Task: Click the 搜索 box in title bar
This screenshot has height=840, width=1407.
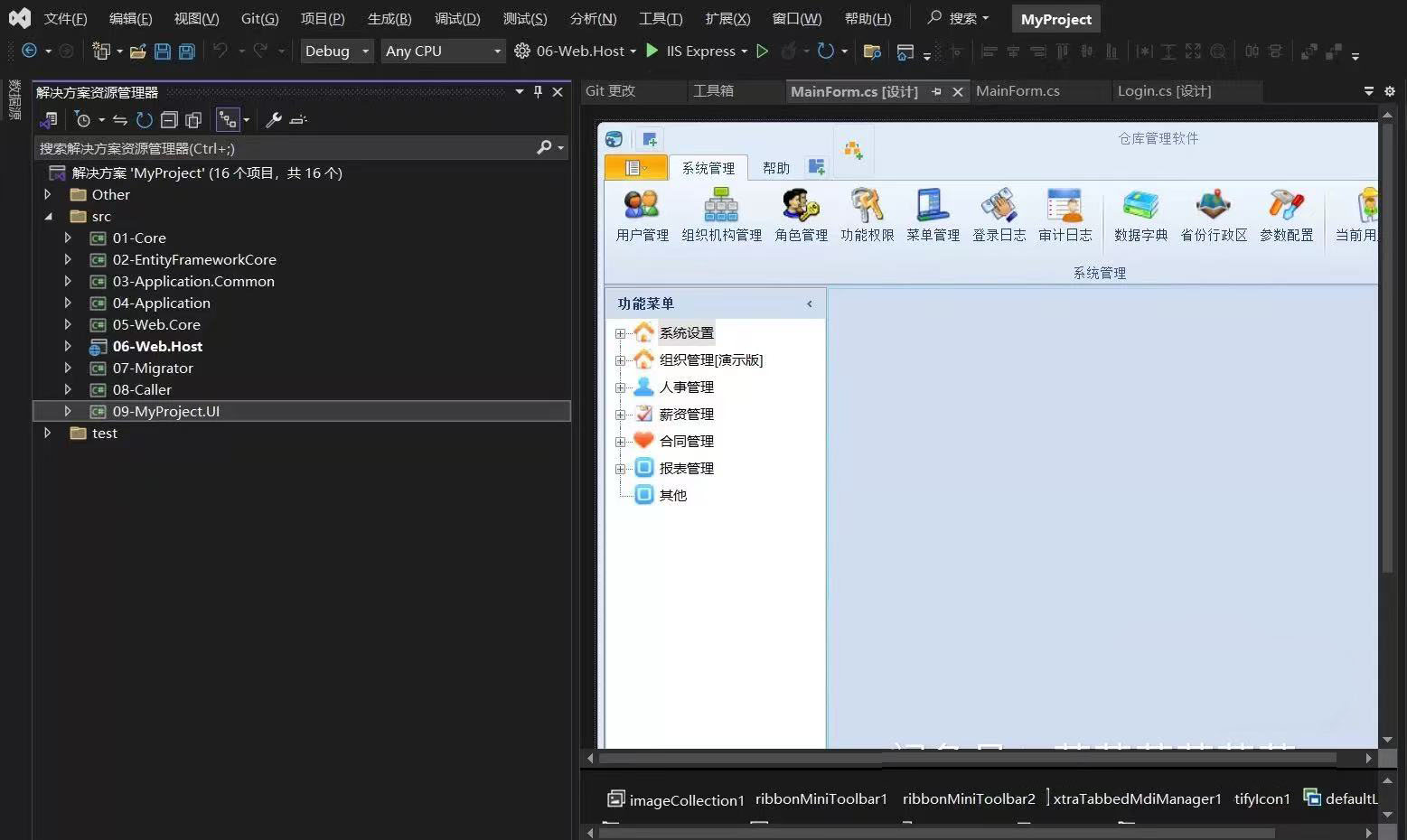Action: click(959, 18)
